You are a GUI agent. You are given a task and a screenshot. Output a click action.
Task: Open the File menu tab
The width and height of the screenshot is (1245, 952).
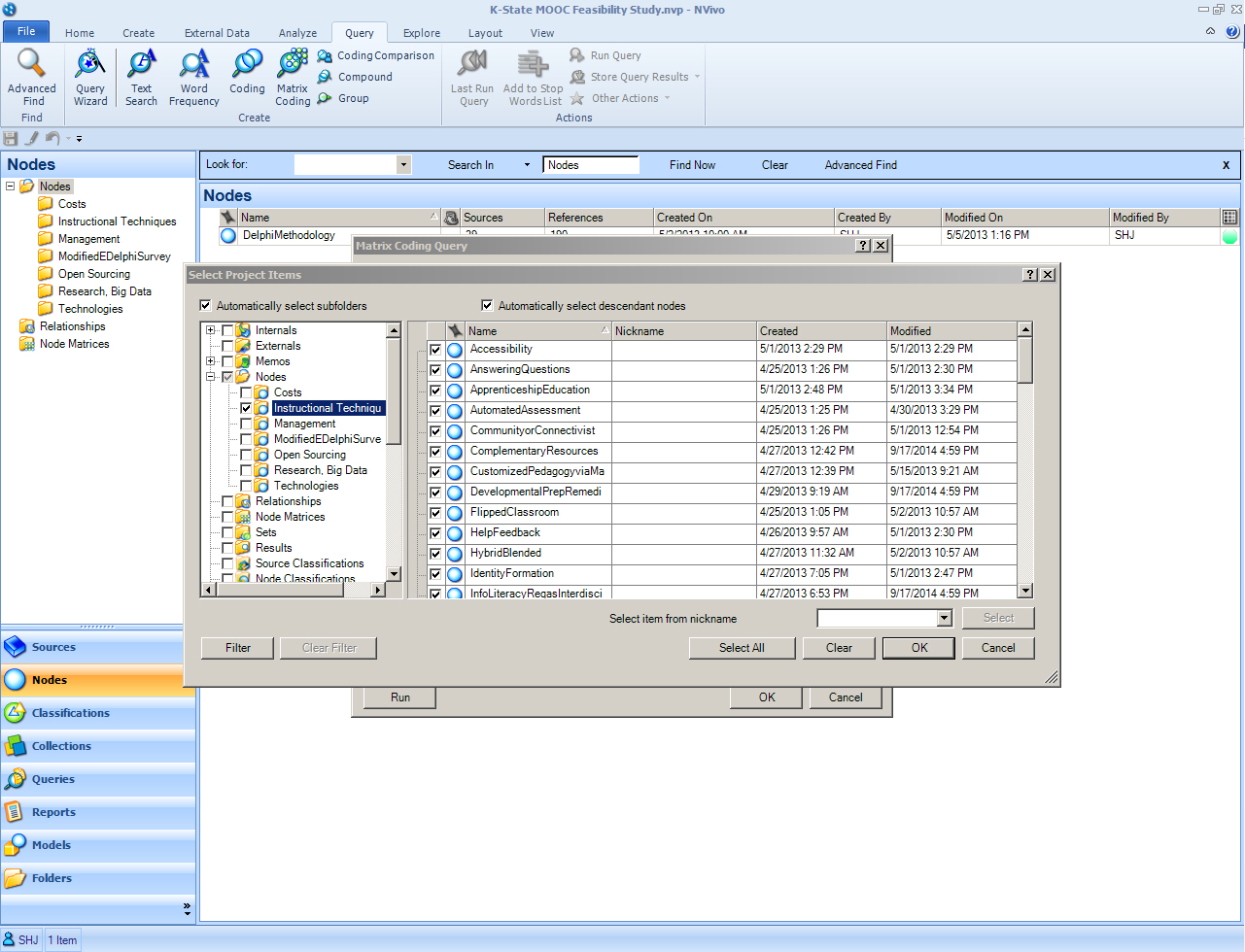click(26, 31)
